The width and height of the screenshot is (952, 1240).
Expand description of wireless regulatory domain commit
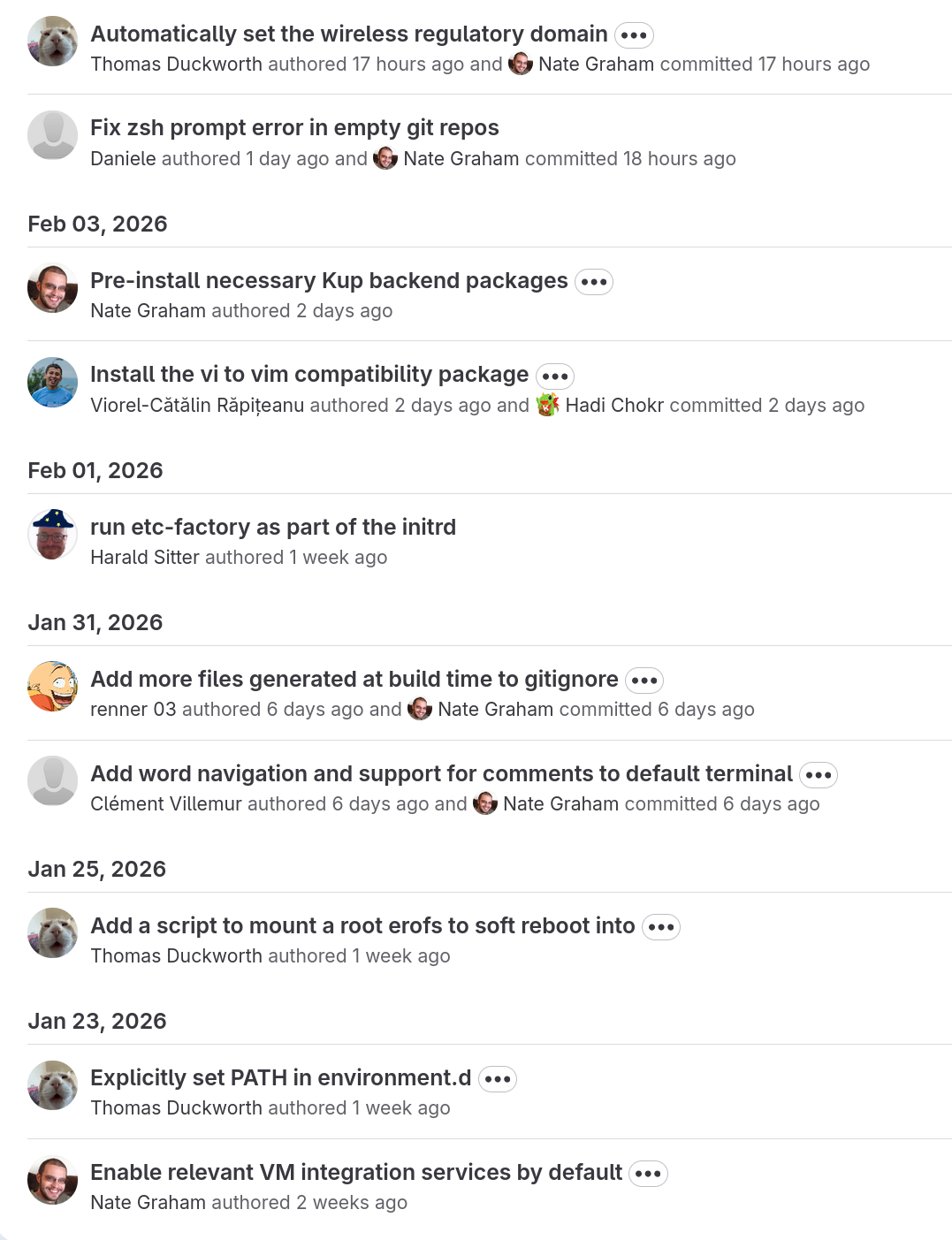tap(634, 35)
